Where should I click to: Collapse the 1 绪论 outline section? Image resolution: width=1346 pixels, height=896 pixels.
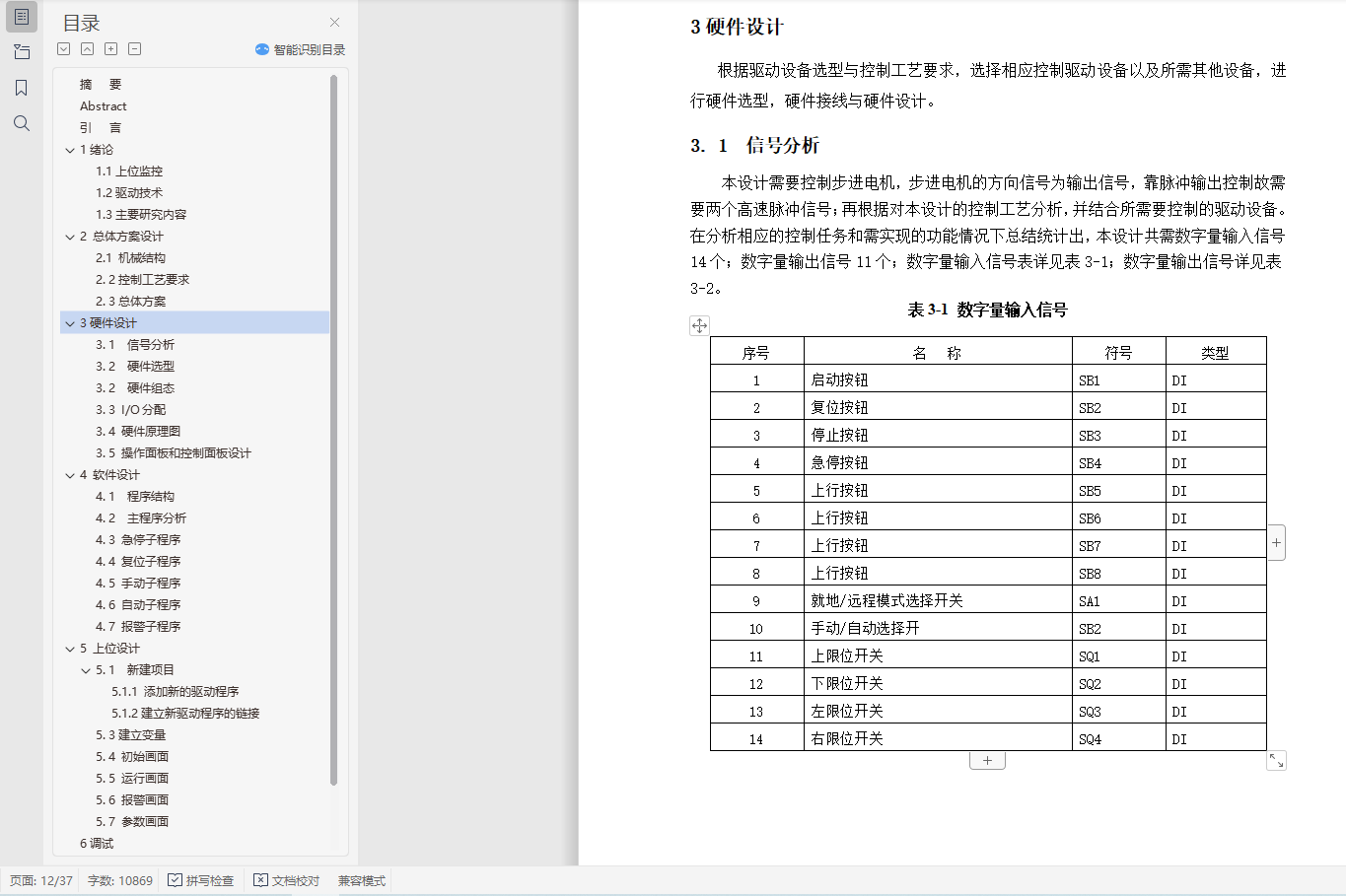(x=70, y=150)
